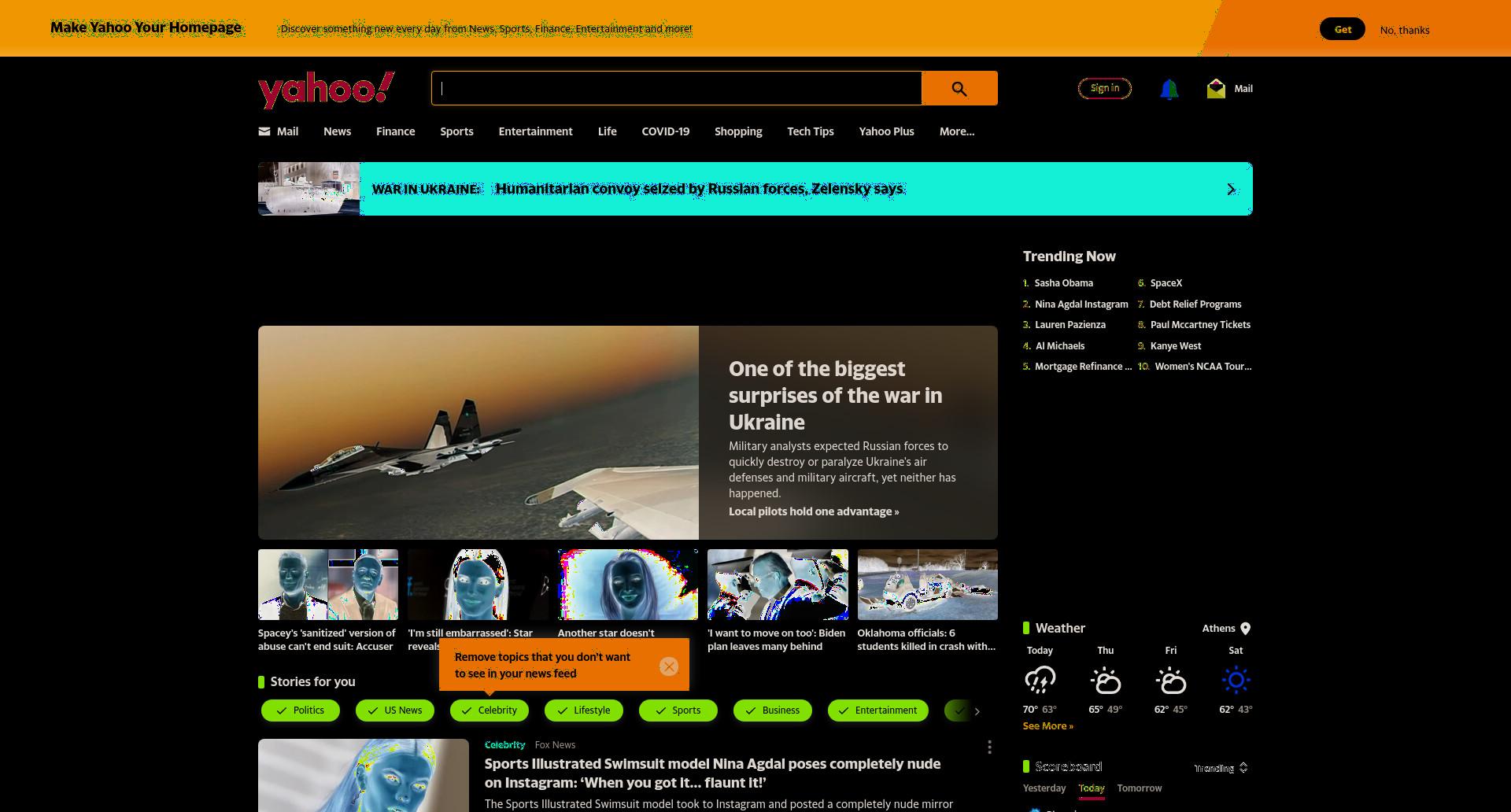This screenshot has width=1511, height=812.
Task: Open the Entertainment navigation item
Action: [x=536, y=131]
